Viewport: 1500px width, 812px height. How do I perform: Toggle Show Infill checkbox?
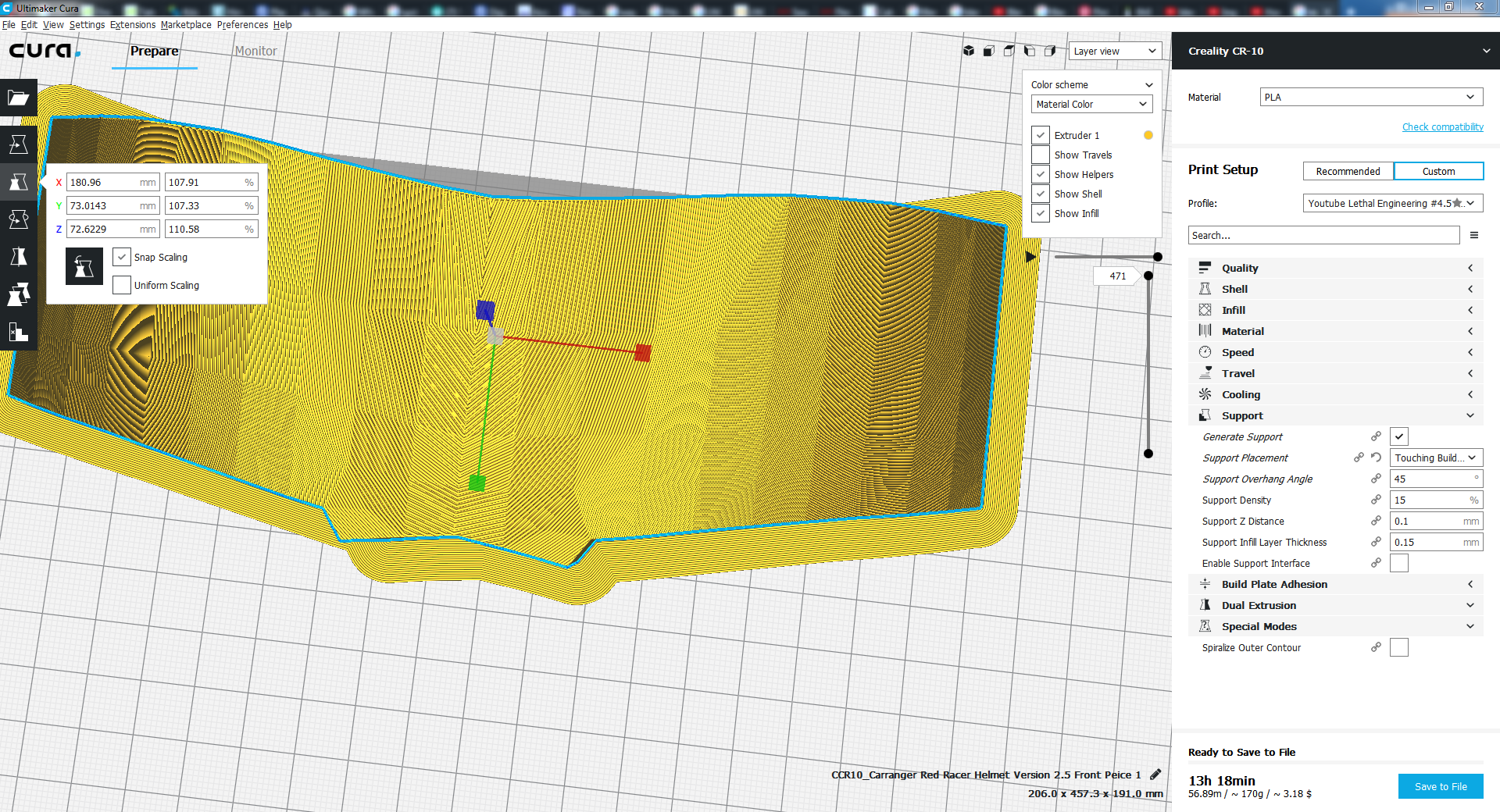coord(1041,213)
